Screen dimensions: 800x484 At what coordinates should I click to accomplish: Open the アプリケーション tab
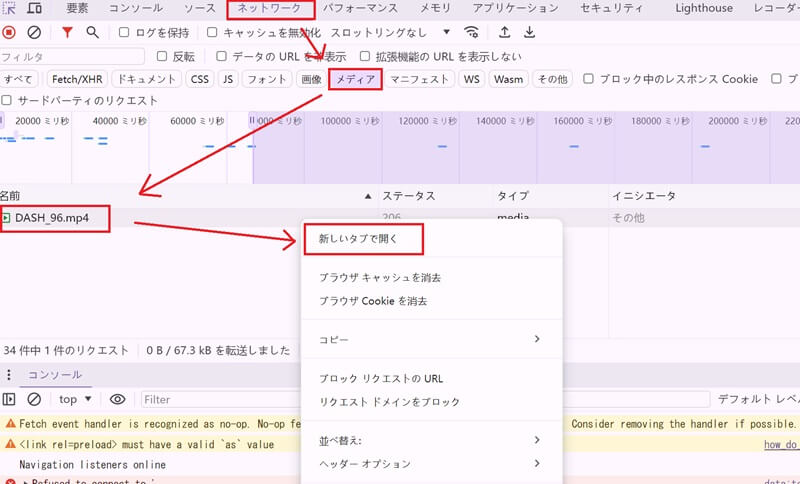(515, 8)
